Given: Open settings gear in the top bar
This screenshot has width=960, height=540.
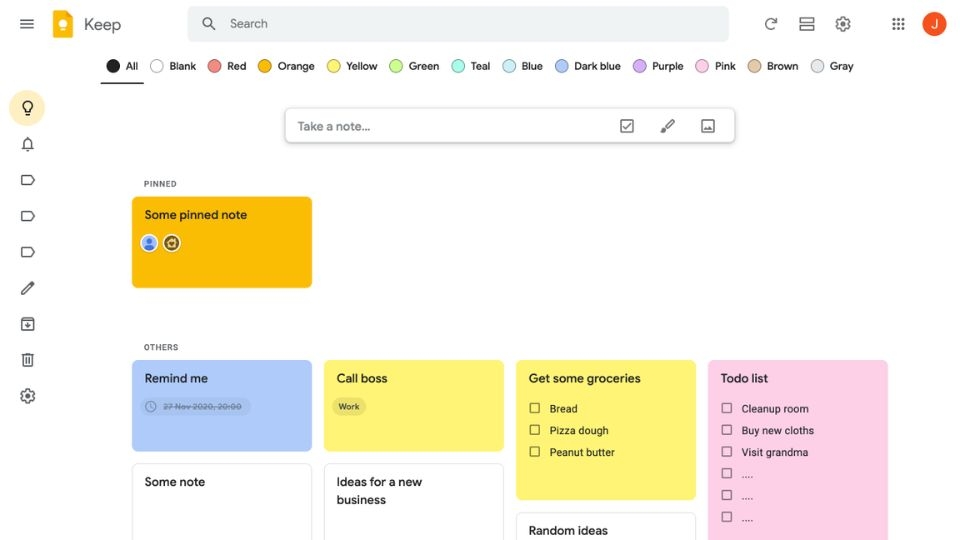Looking at the screenshot, I should pyautogui.click(x=843, y=24).
